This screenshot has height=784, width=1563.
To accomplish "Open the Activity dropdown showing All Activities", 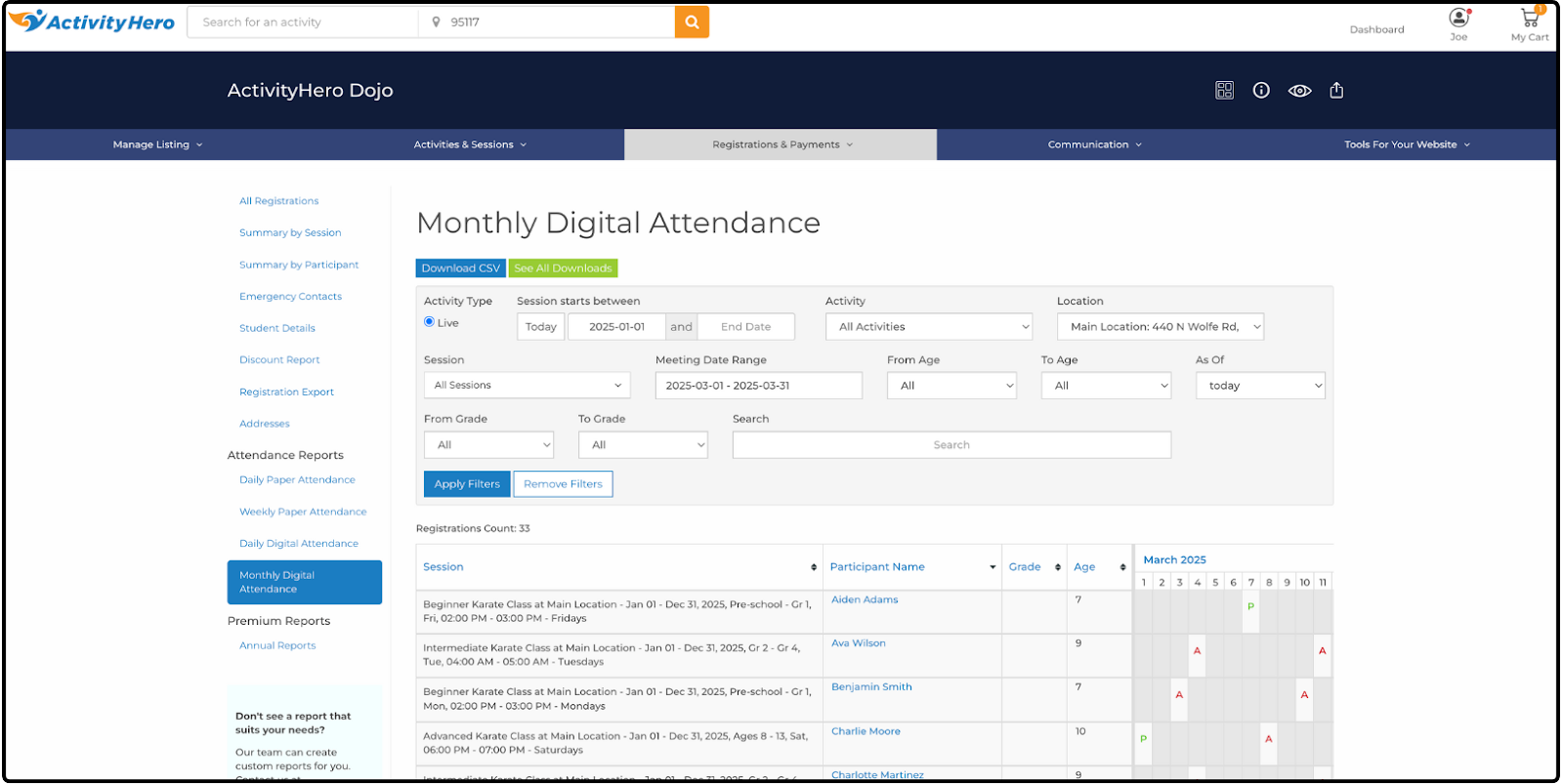I will coord(929,327).
